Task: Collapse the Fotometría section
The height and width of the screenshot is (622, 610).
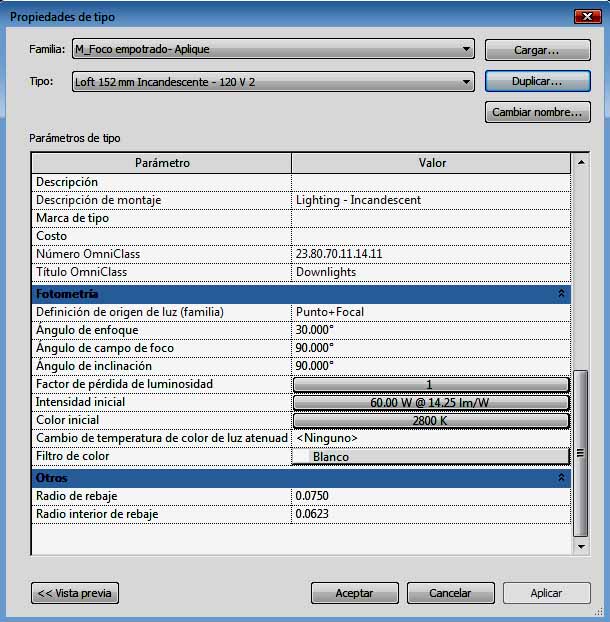Action: point(561,294)
